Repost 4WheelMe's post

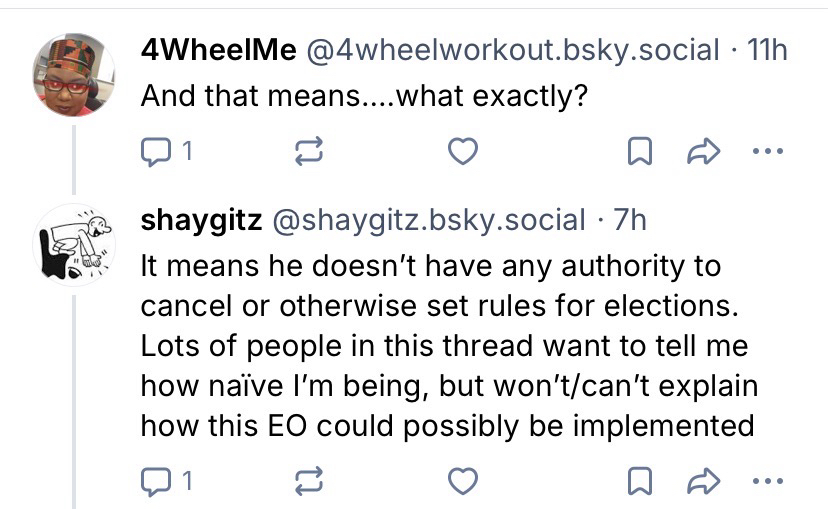[301, 152]
